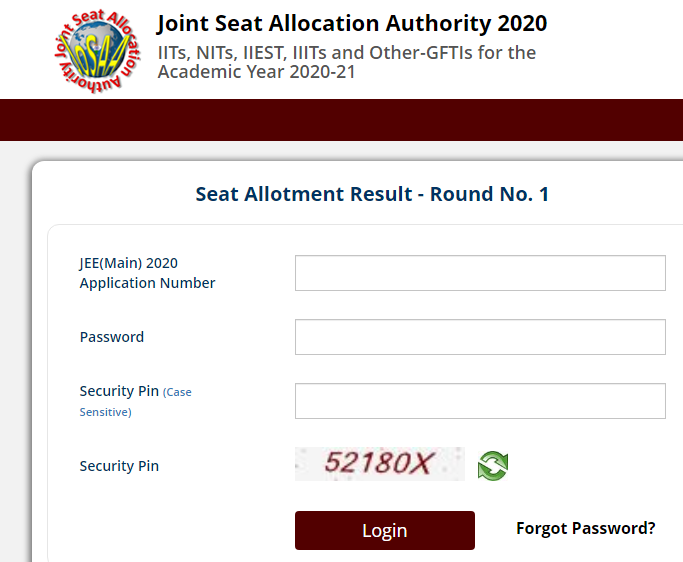The image size is (683, 562).
Task: Click the dark maroon navigation bar
Action: coord(342,120)
